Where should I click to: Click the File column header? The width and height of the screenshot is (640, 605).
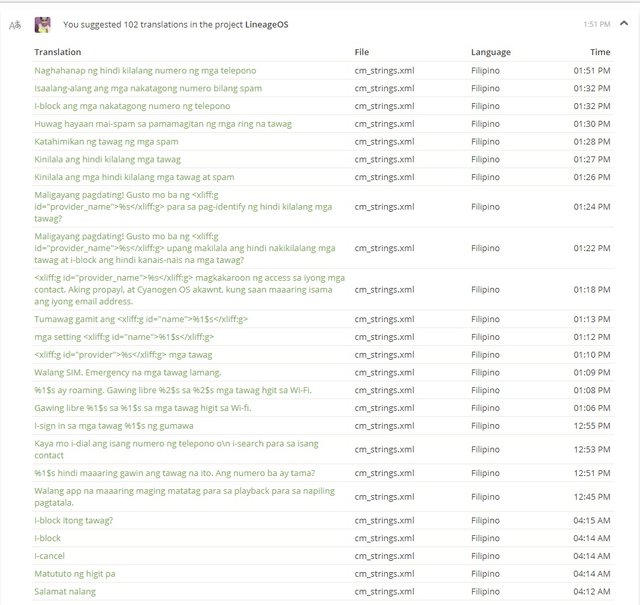361,52
